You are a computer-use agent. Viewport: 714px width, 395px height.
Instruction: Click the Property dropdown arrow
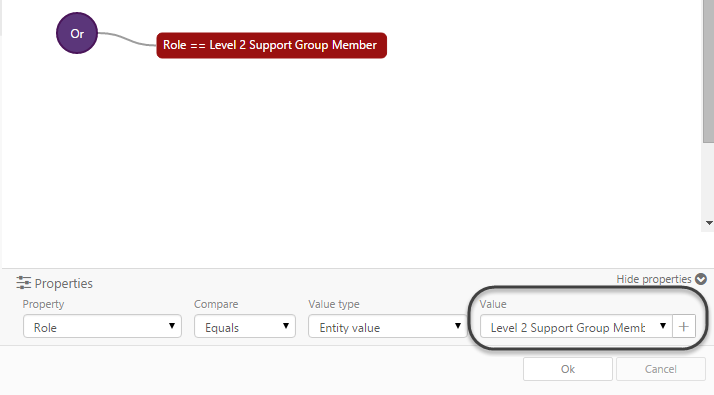point(172,326)
